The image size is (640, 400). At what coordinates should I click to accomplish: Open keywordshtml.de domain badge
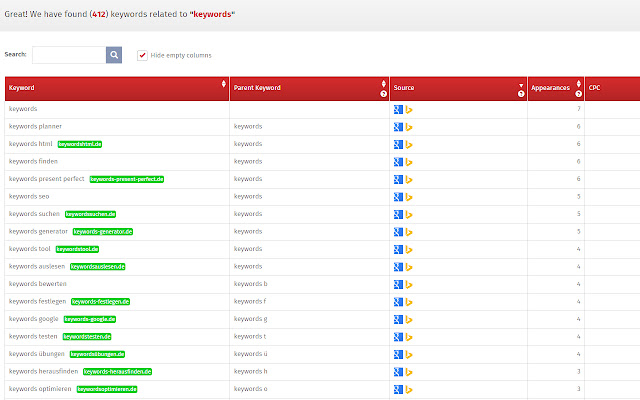tap(80, 144)
